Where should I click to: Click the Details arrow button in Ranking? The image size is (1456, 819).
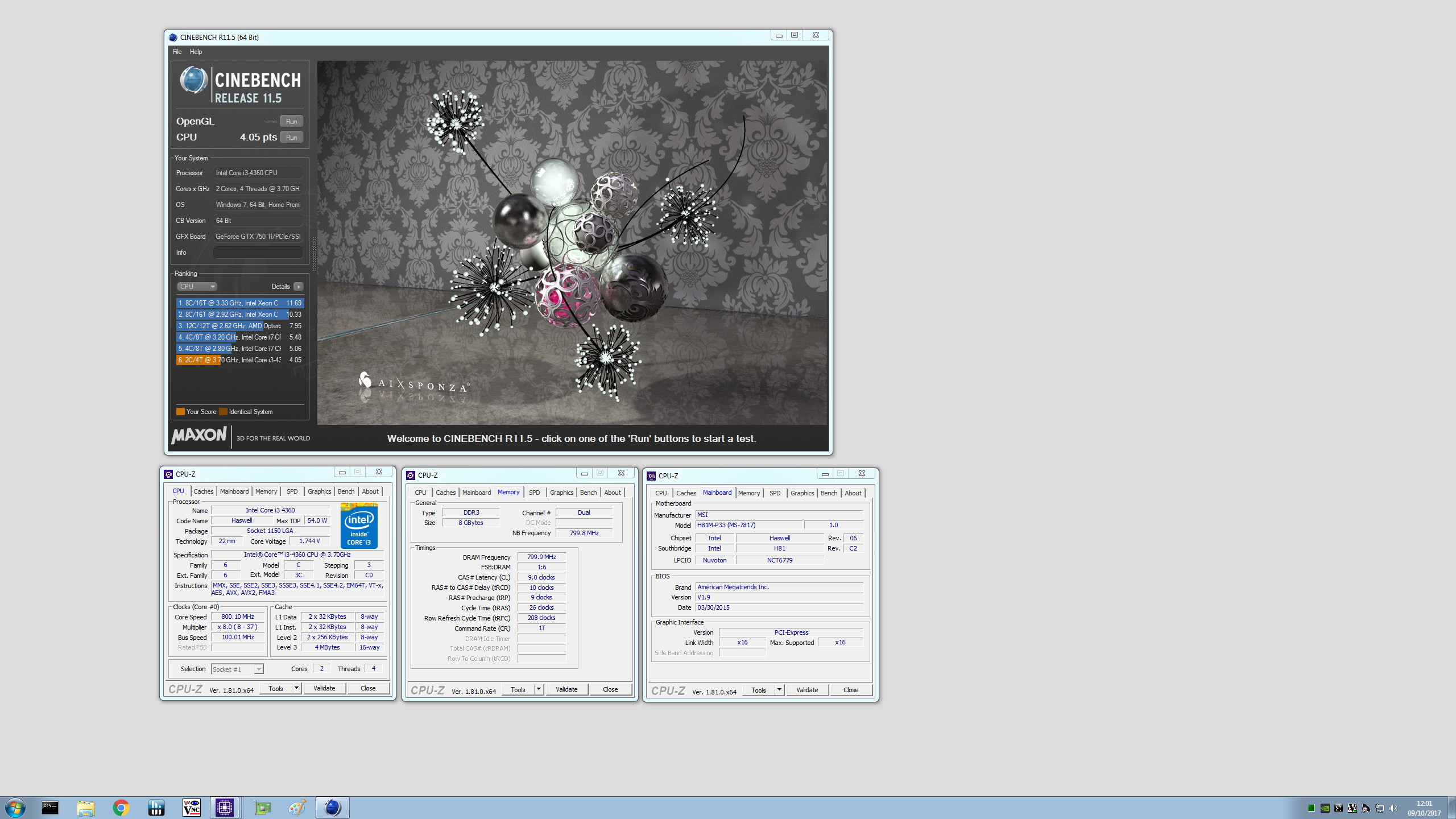[x=298, y=287]
